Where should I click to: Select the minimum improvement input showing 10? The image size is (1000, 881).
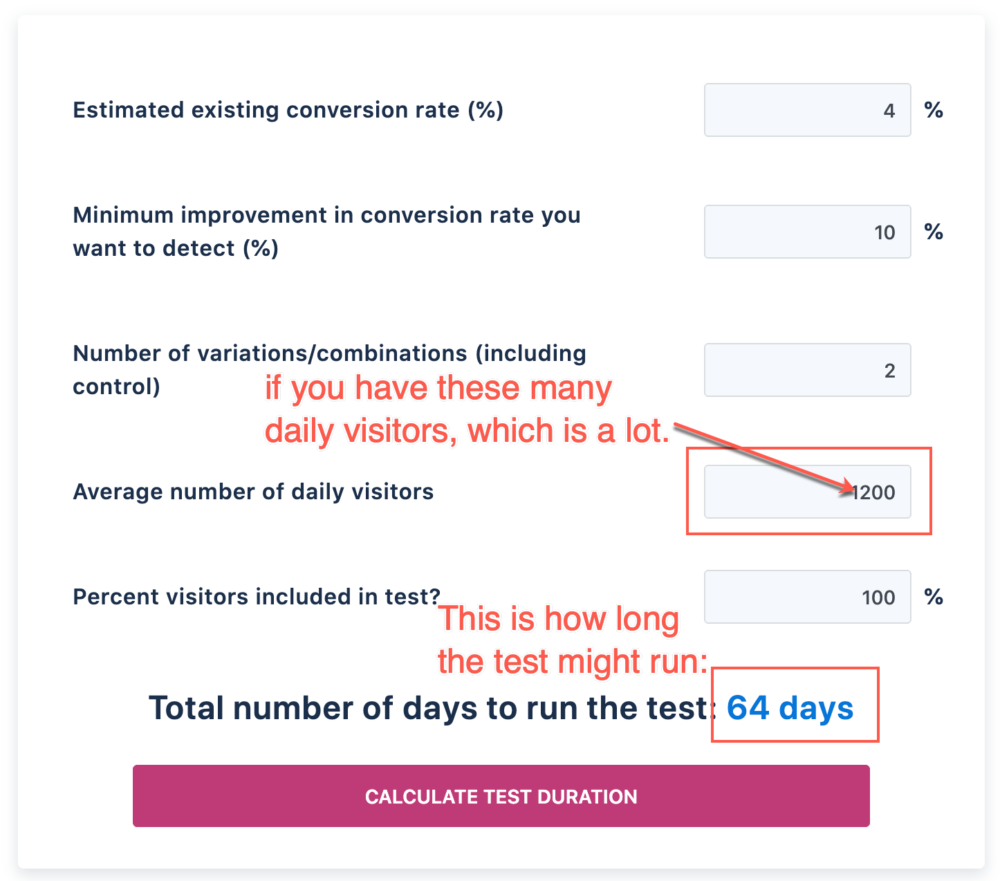pyautogui.click(x=807, y=231)
